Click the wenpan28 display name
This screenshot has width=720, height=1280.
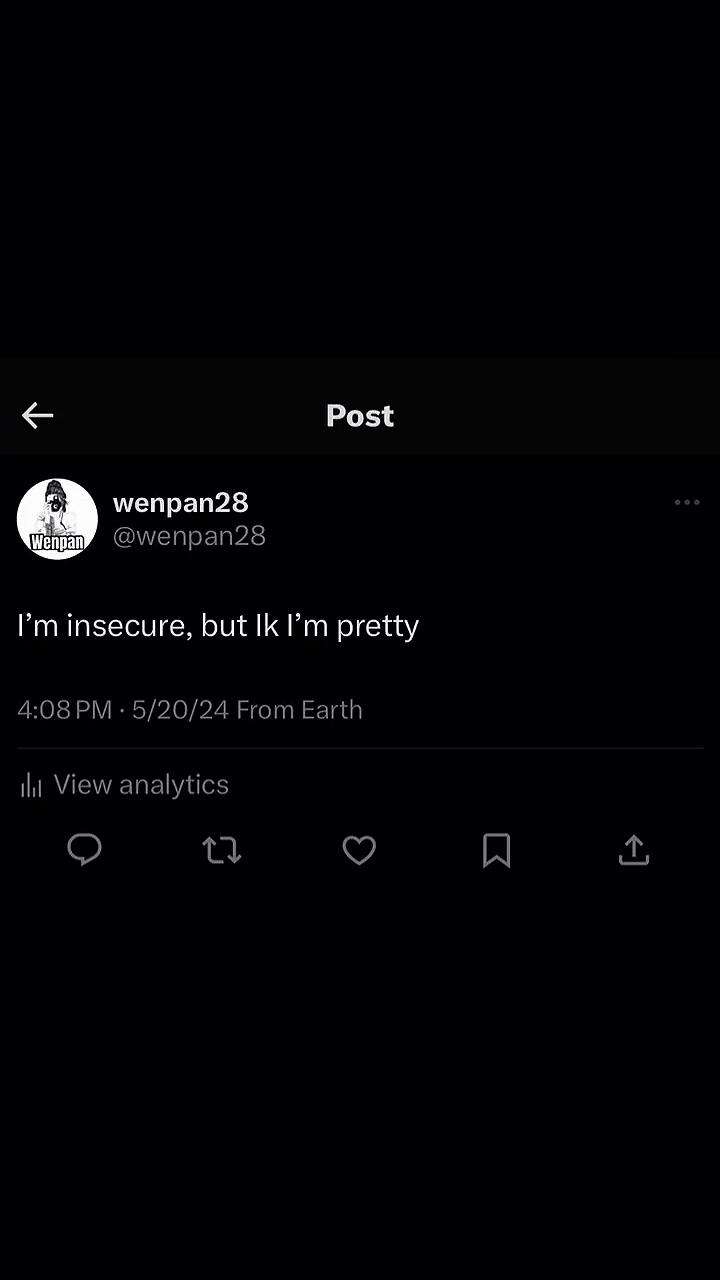click(x=180, y=502)
